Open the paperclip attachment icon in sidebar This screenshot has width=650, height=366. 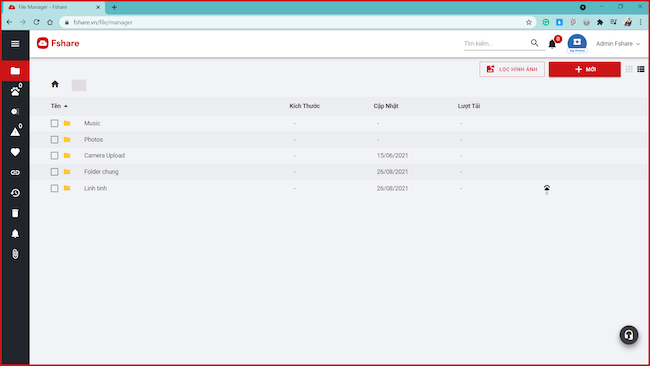click(x=15, y=254)
